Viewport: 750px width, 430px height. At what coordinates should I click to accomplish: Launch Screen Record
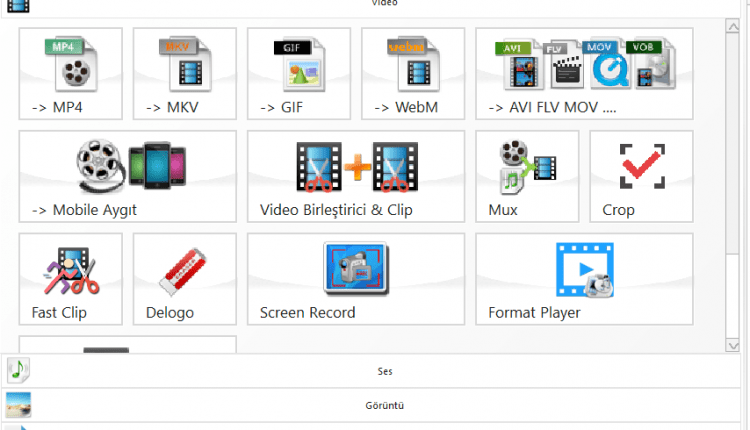point(356,279)
